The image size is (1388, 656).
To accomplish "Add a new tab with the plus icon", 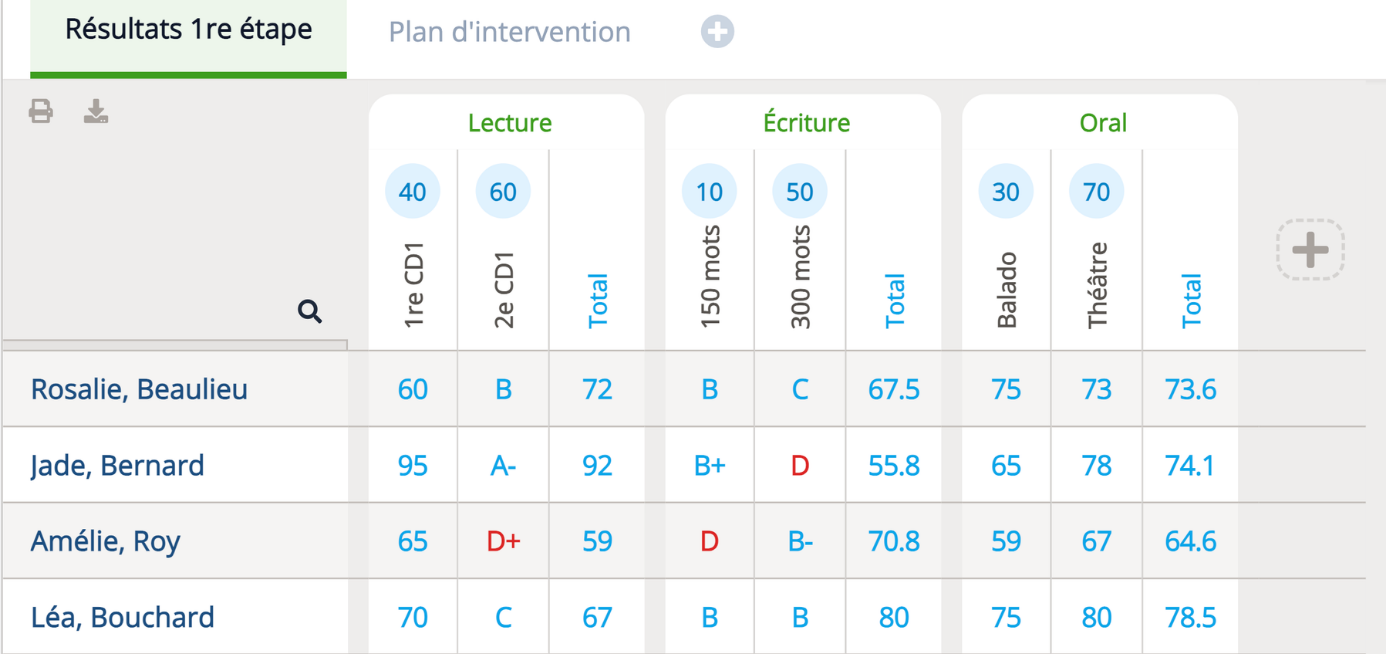I will click(x=717, y=32).
